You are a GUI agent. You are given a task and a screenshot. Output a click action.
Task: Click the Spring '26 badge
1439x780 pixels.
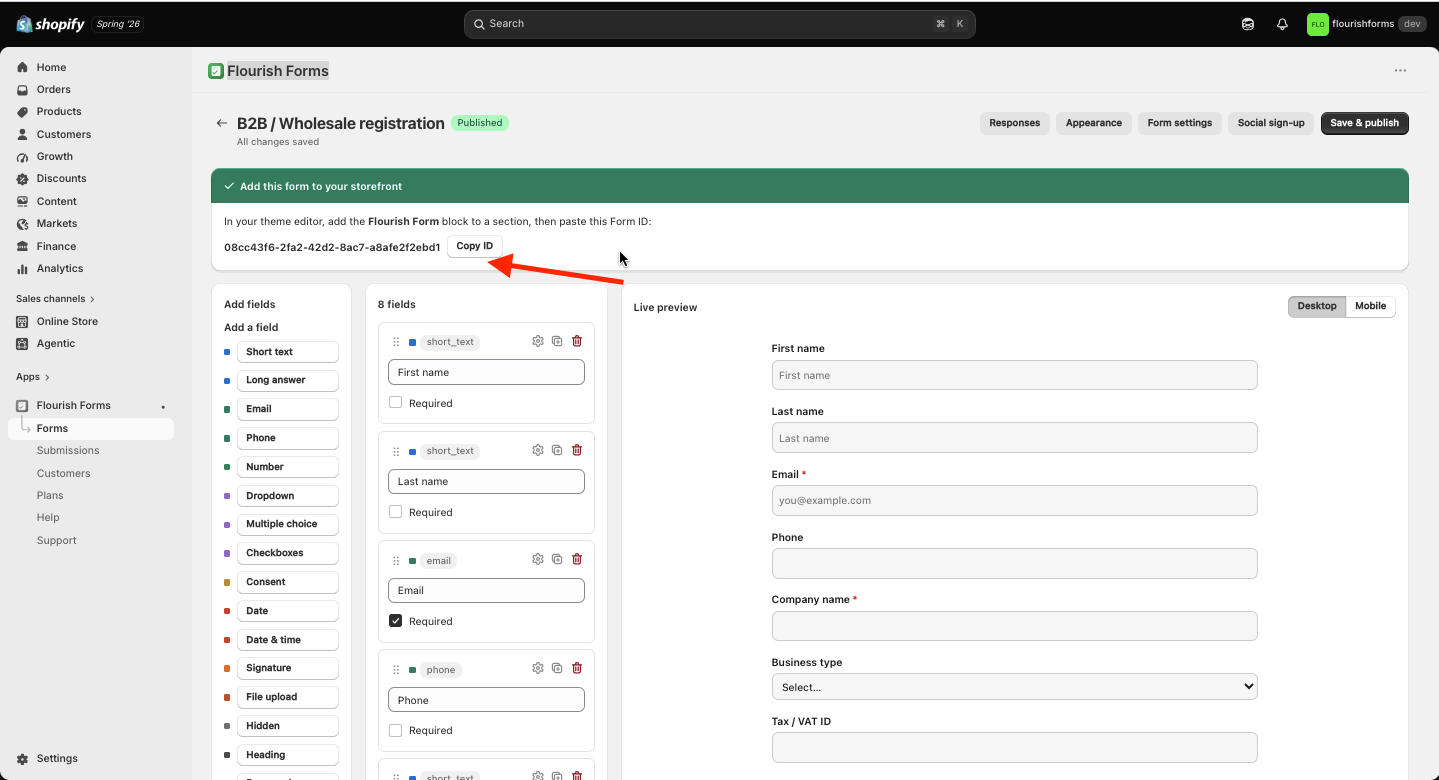point(118,24)
